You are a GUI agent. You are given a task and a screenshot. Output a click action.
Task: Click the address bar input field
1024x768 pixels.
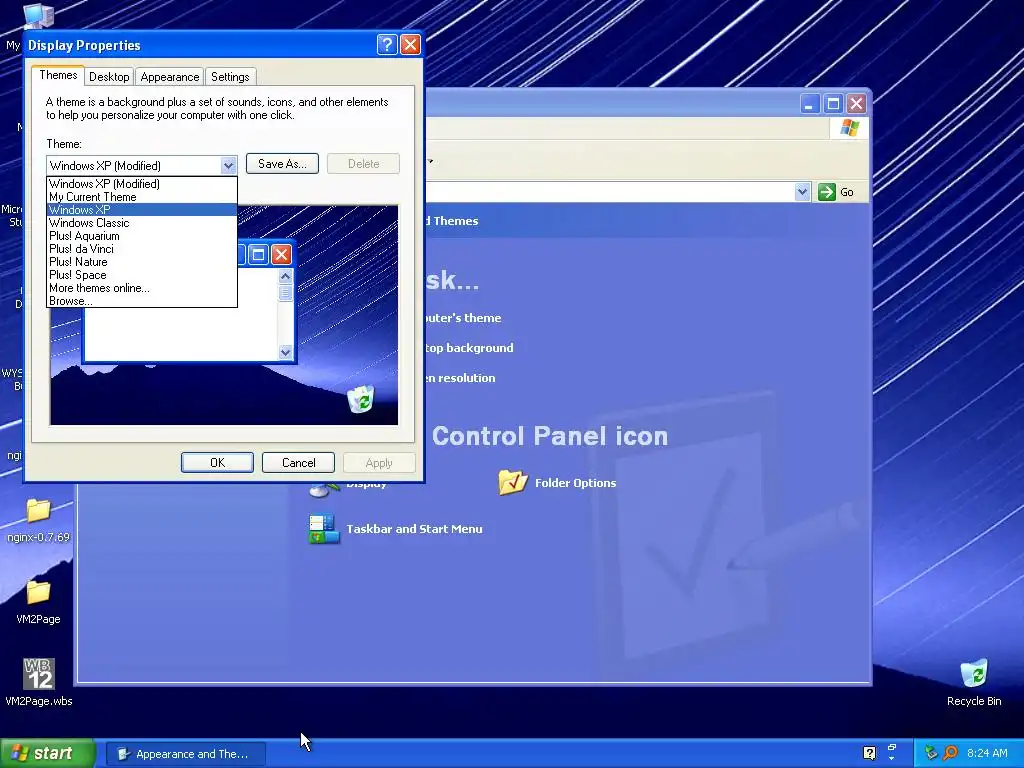coord(610,191)
